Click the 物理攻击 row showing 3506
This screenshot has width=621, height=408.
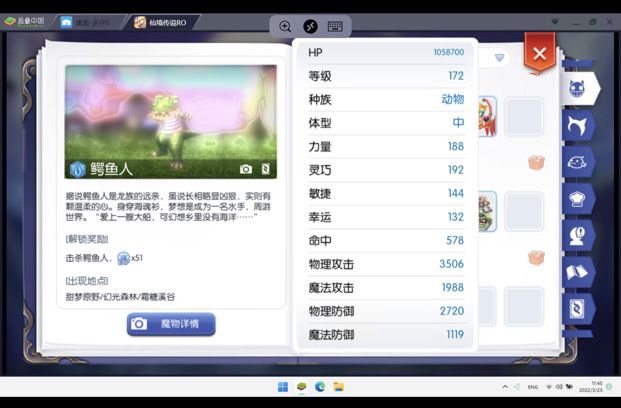tap(386, 264)
